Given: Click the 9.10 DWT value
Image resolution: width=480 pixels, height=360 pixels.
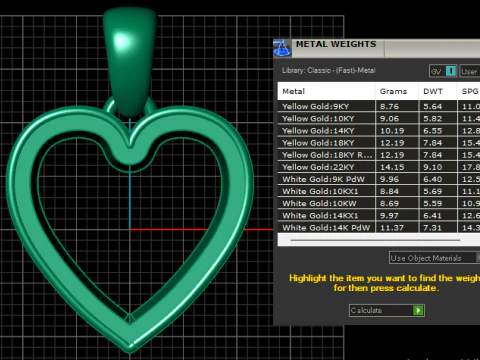Looking at the screenshot, I should click(433, 167).
